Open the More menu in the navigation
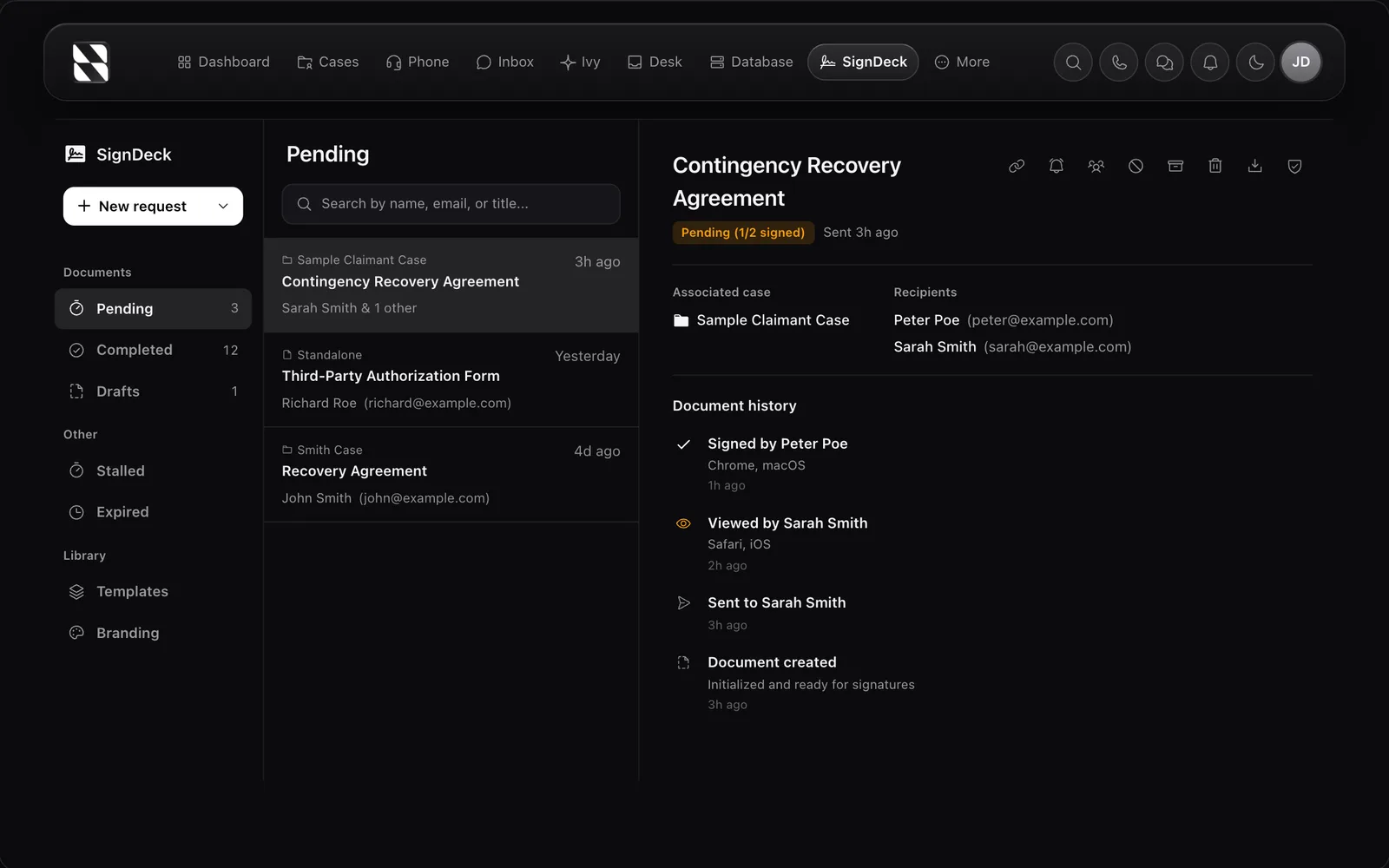This screenshot has width=1389, height=868. point(962,62)
